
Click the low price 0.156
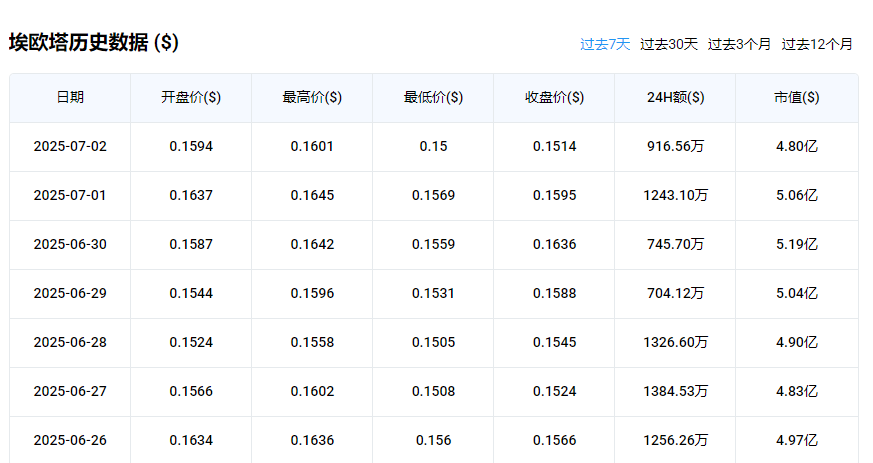coord(433,440)
